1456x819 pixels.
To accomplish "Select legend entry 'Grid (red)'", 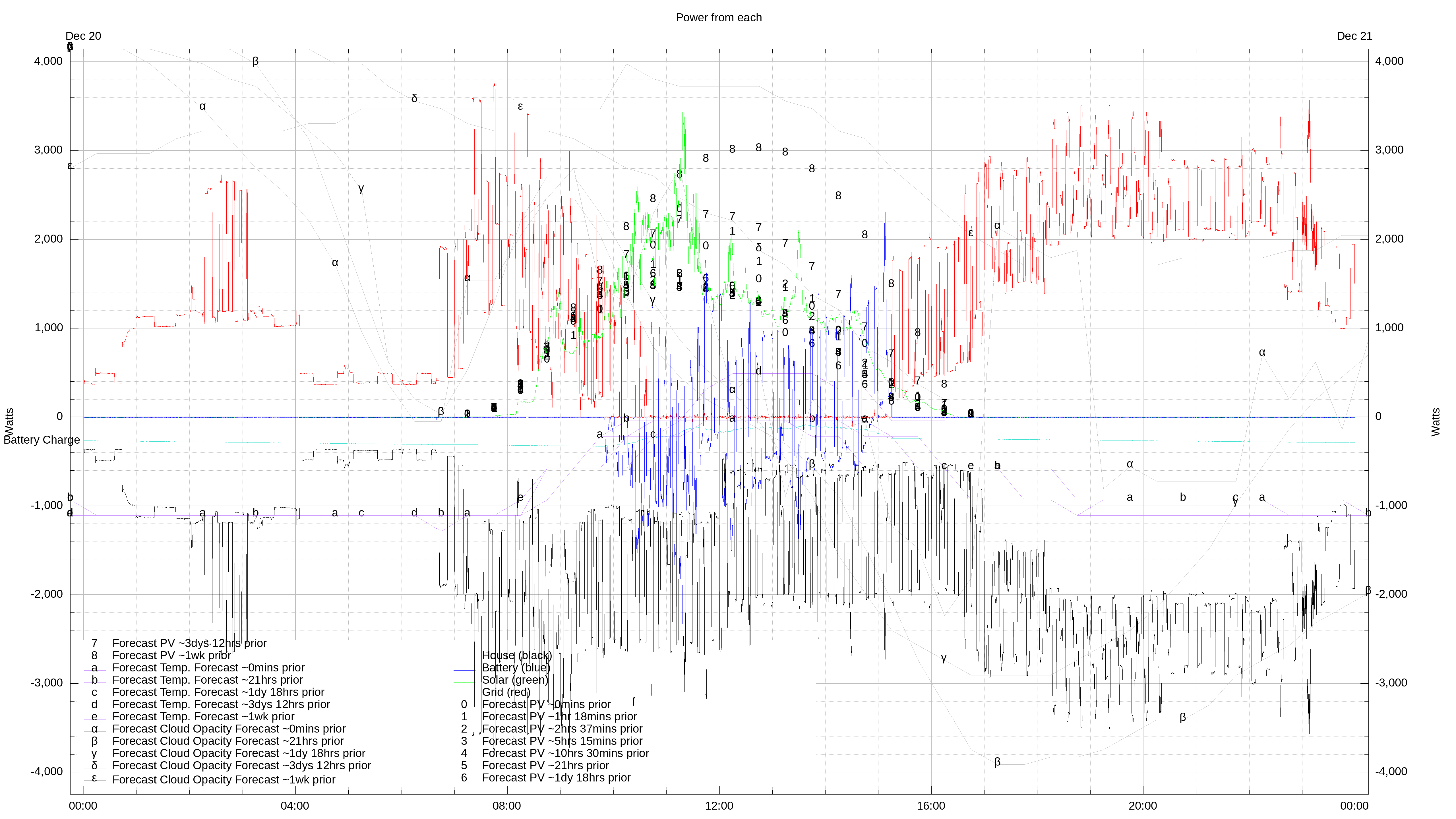I will pos(506,692).
